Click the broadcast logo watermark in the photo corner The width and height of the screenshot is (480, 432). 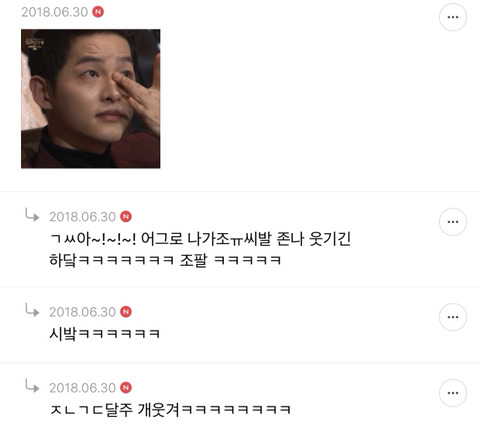[x=35, y=43]
